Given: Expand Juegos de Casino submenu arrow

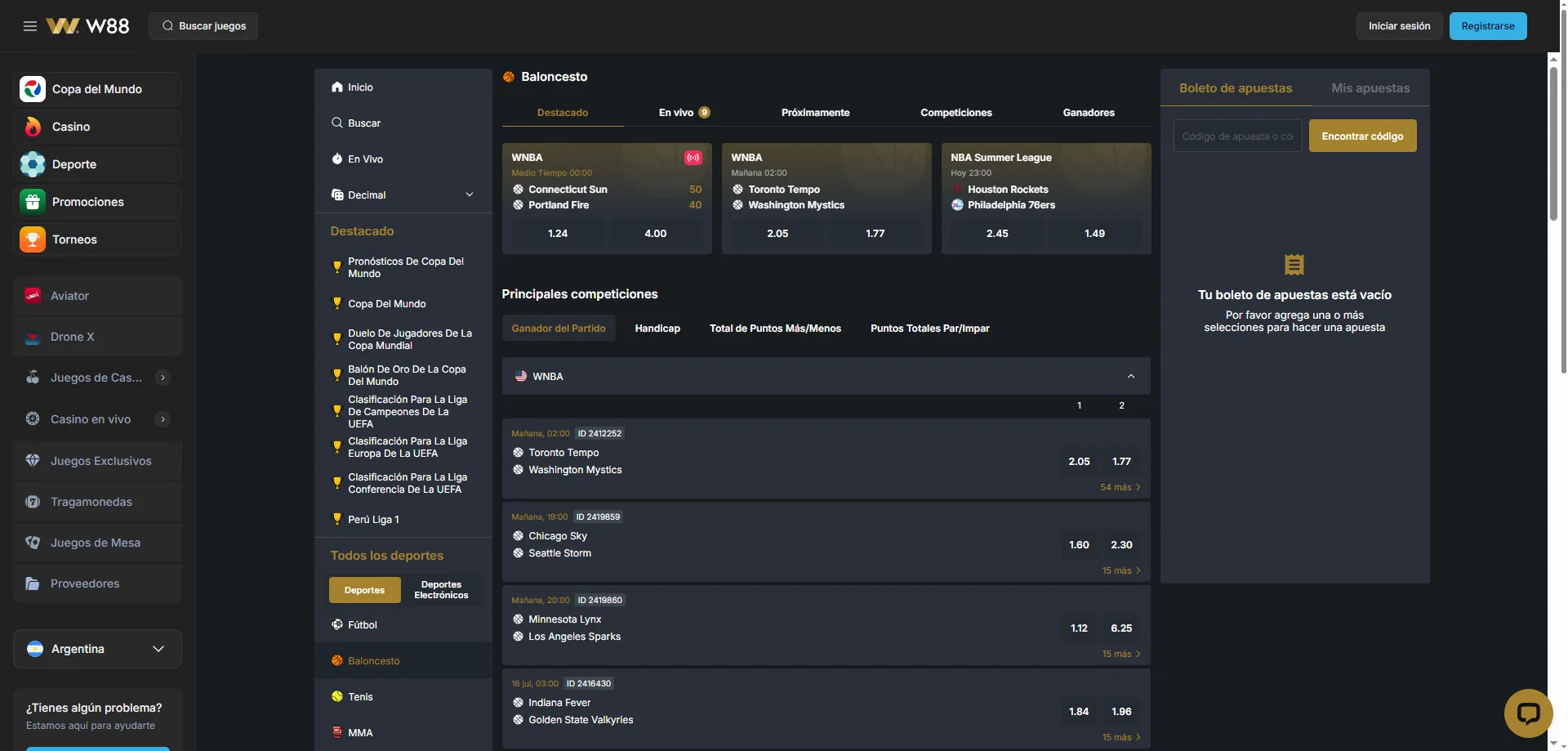Looking at the screenshot, I should point(163,378).
